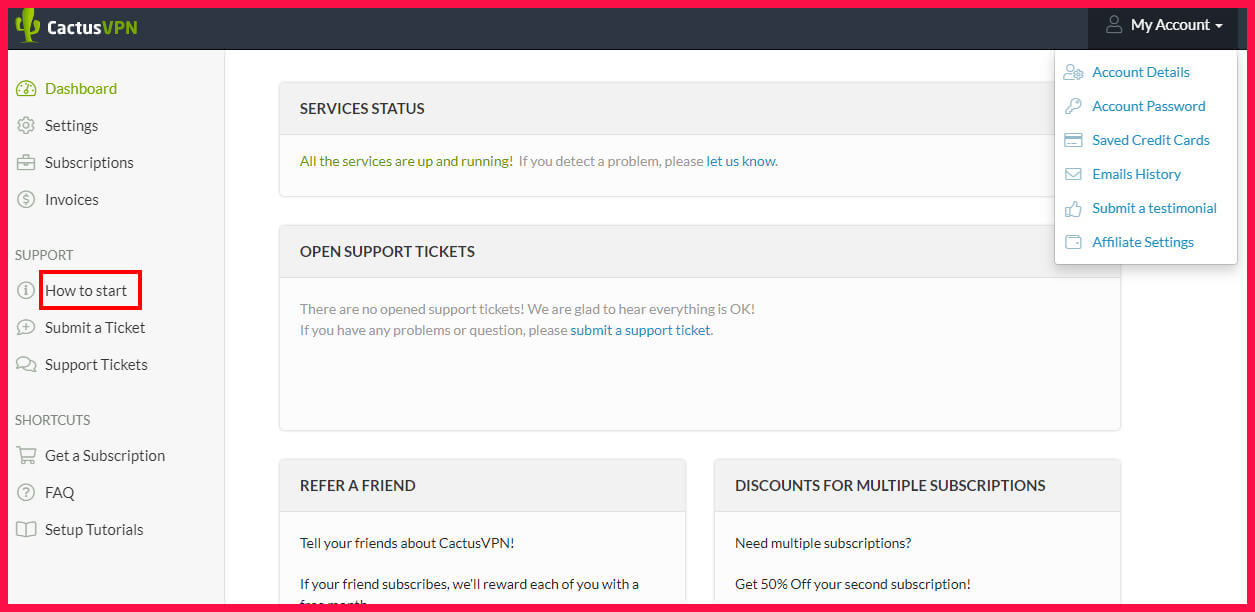Click the Dashboard gauge icon
Image resolution: width=1255 pixels, height=612 pixels.
(26, 88)
